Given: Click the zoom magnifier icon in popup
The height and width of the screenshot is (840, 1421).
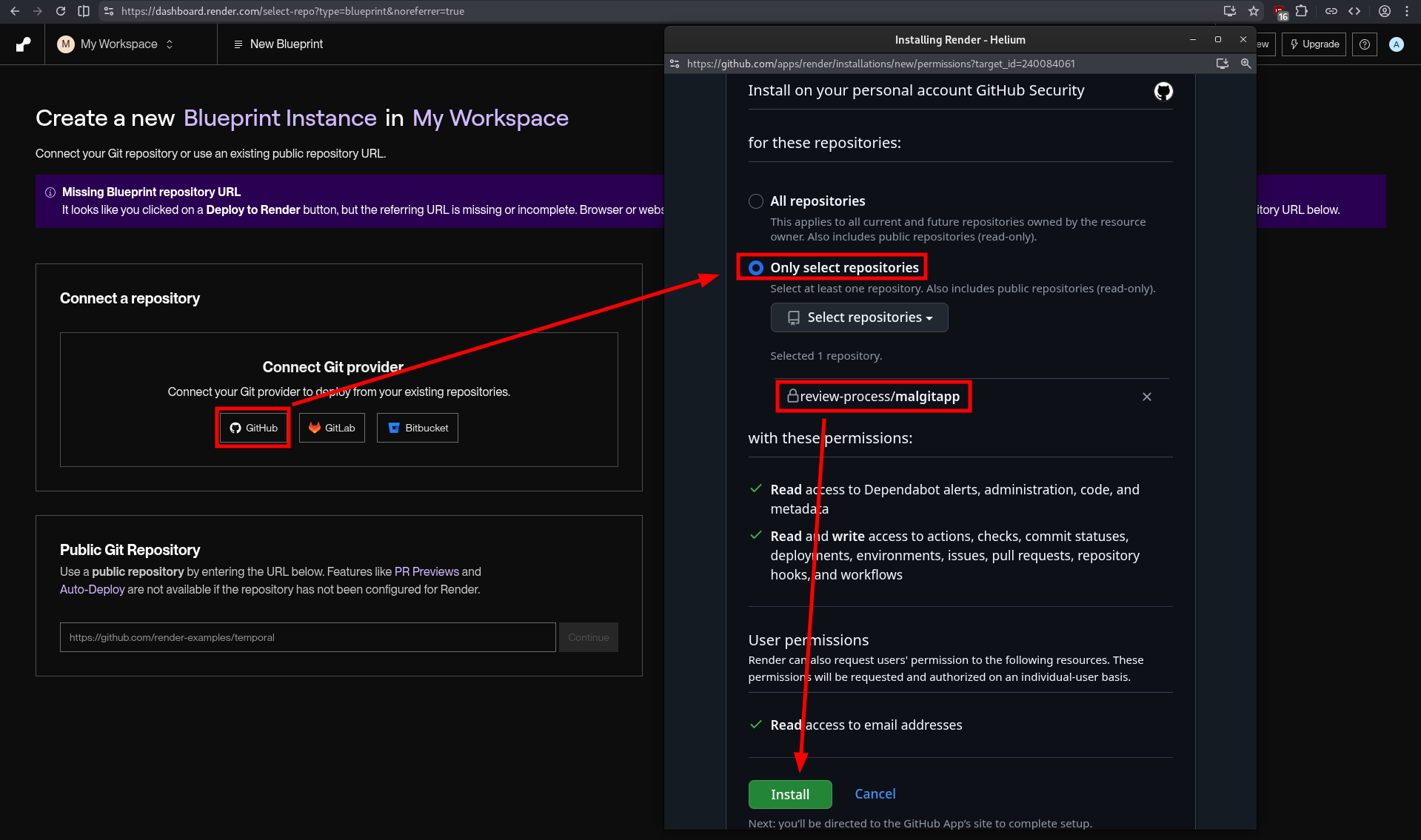Looking at the screenshot, I should pyautogui.click(x=1246, y=64).
